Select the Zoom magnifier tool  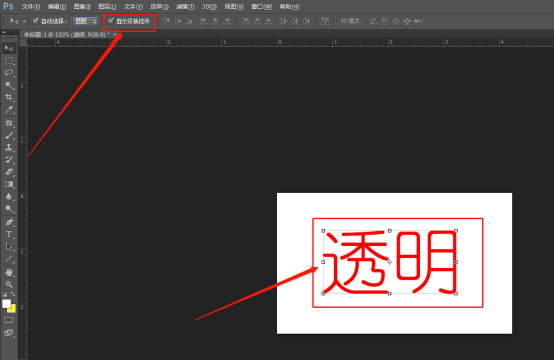[x=9, y=284]
